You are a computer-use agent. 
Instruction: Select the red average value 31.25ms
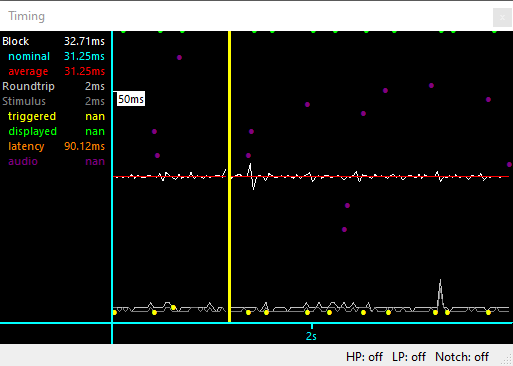(84, 71)
